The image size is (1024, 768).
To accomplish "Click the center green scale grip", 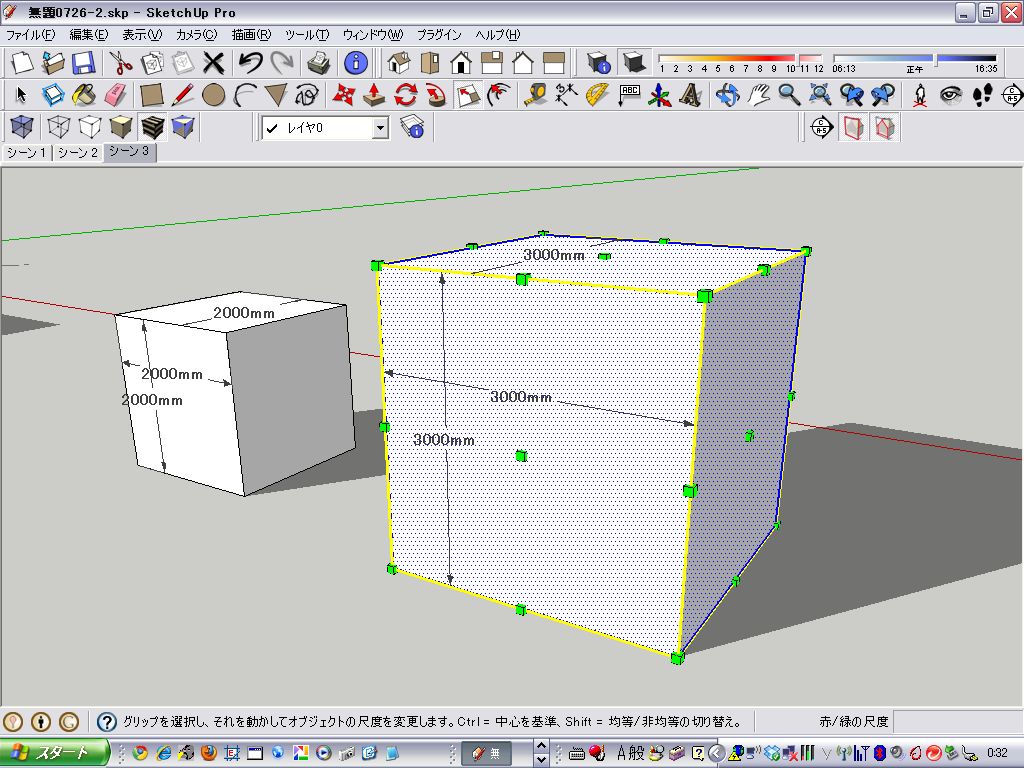I will 520,456.
